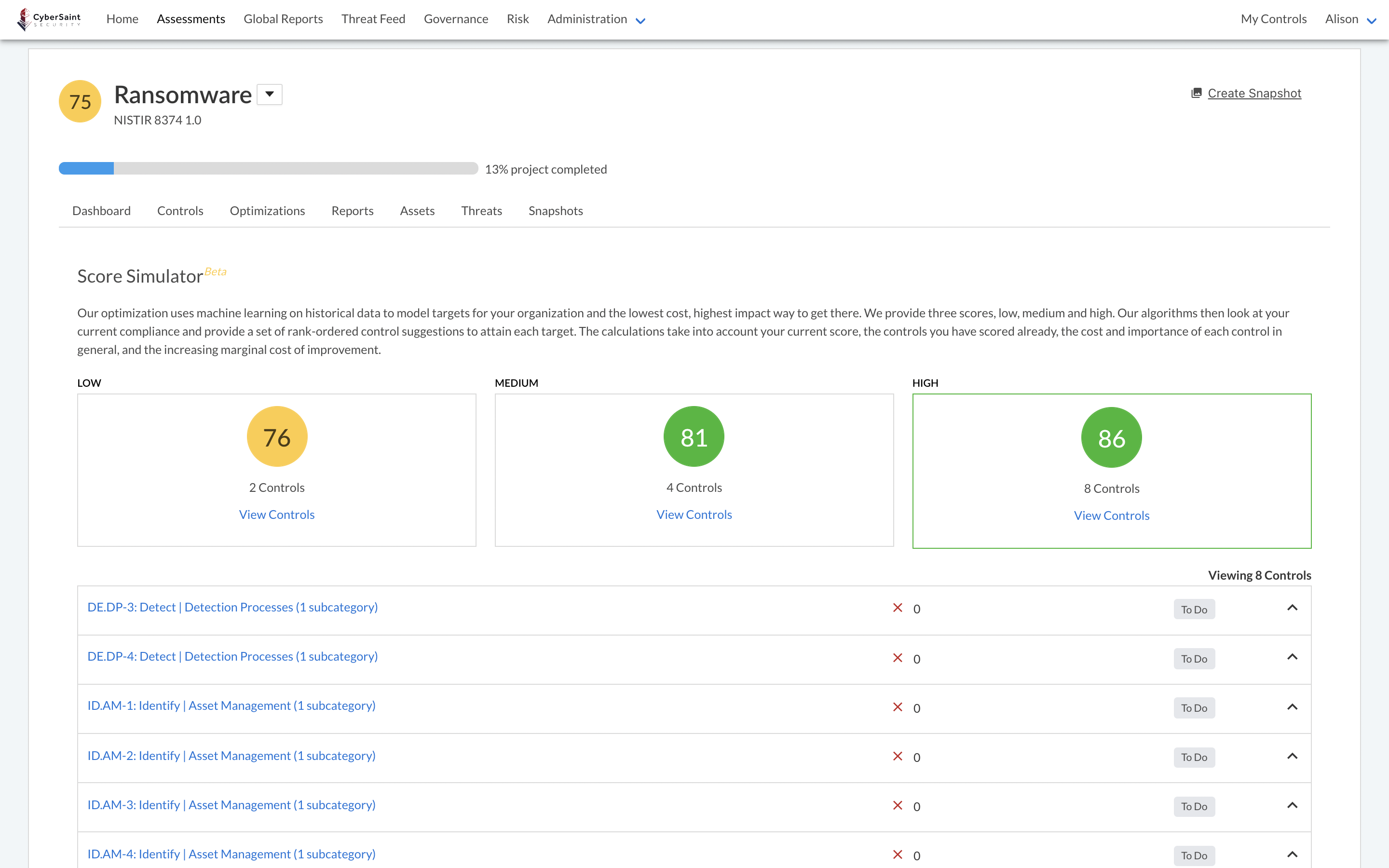Switch to the Controls tab
The image size is (1389, 868).
(180, 211)
